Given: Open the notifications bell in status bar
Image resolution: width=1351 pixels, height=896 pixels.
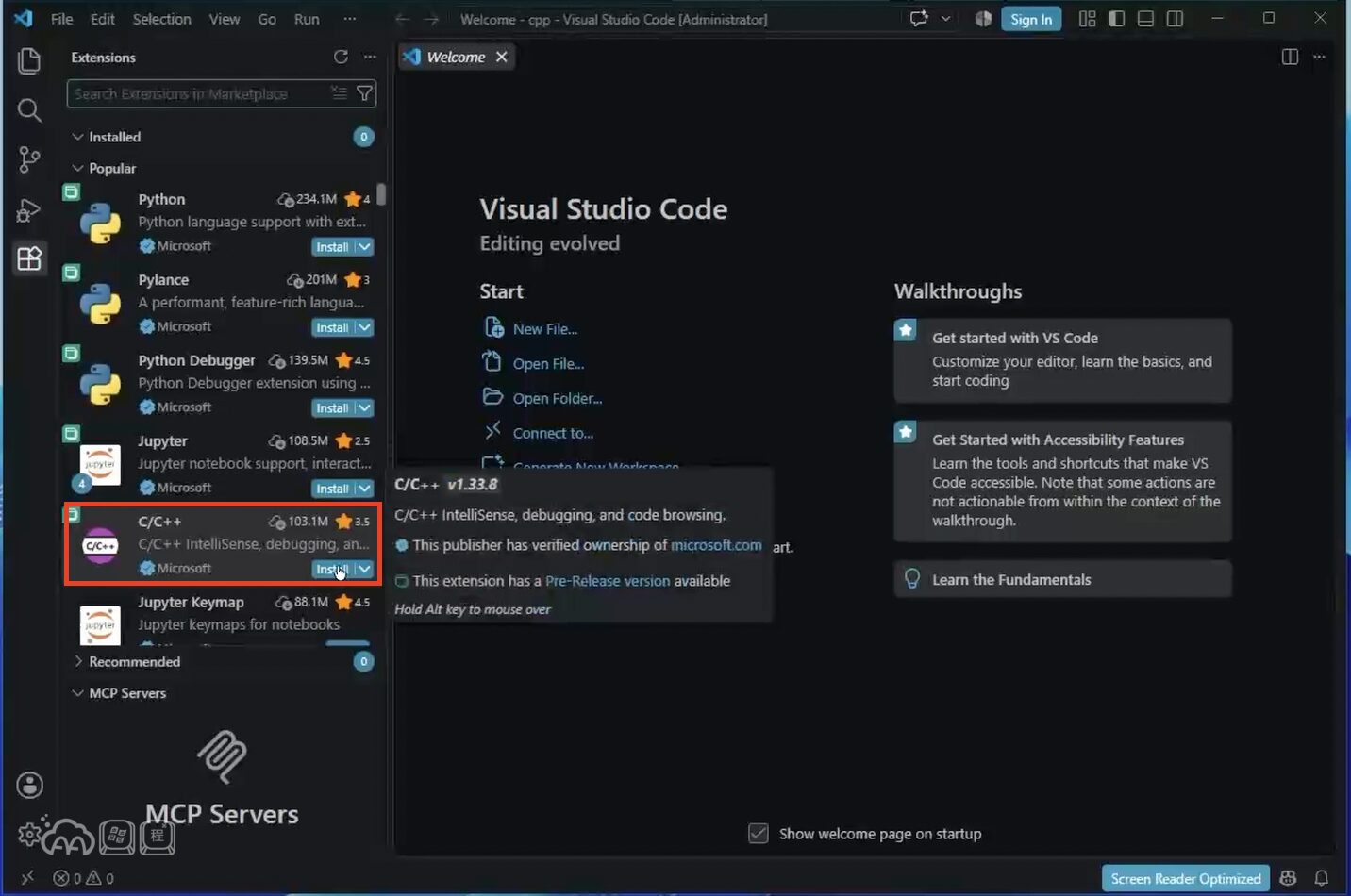Looking at the screenshot, I should (1322, 878).
